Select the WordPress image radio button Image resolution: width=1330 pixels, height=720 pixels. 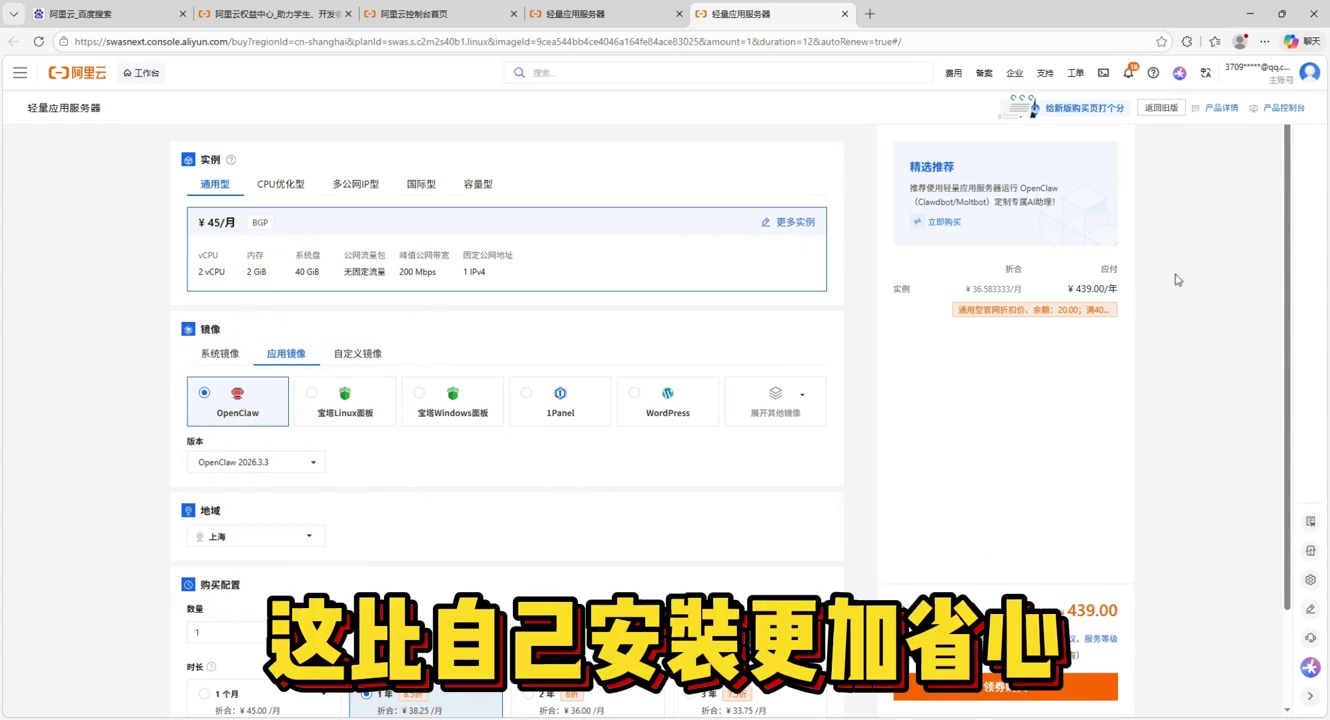(634, 392)
